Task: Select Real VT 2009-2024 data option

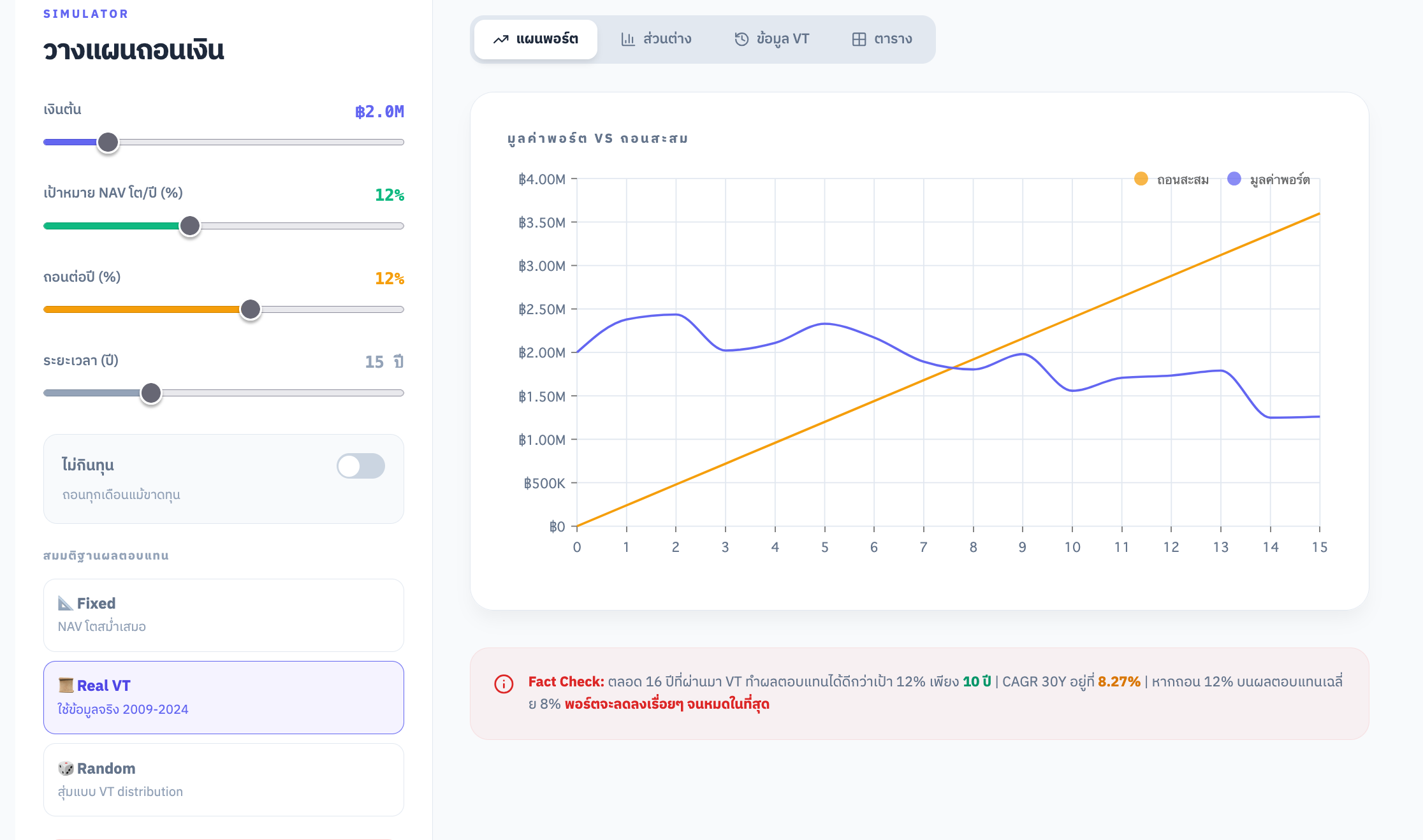Action: coord(223,697)
